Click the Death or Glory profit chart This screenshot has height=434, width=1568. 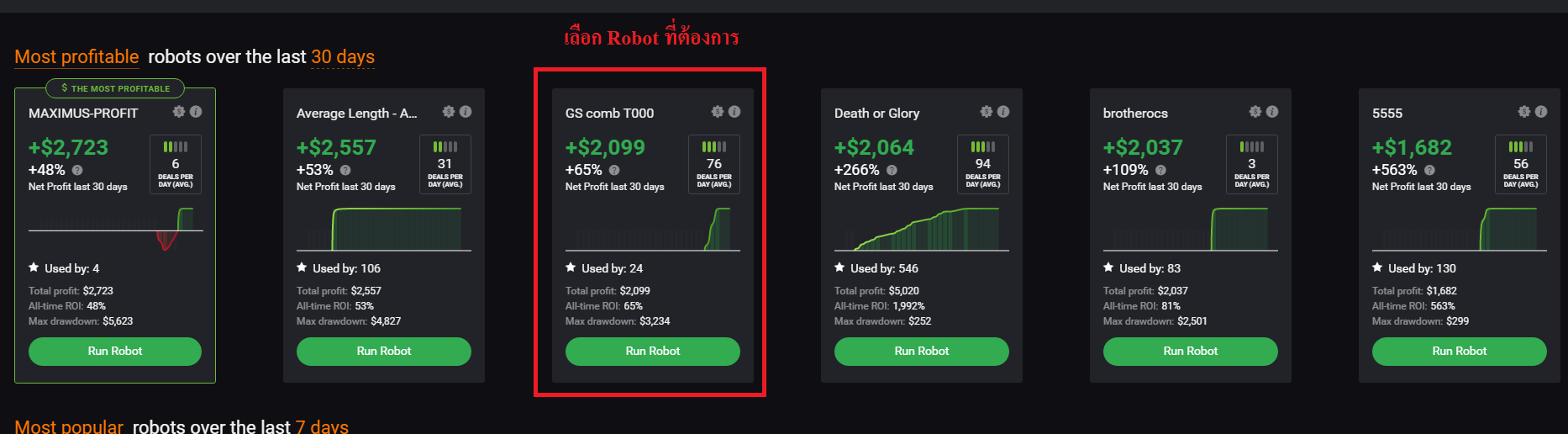(922, 229)
